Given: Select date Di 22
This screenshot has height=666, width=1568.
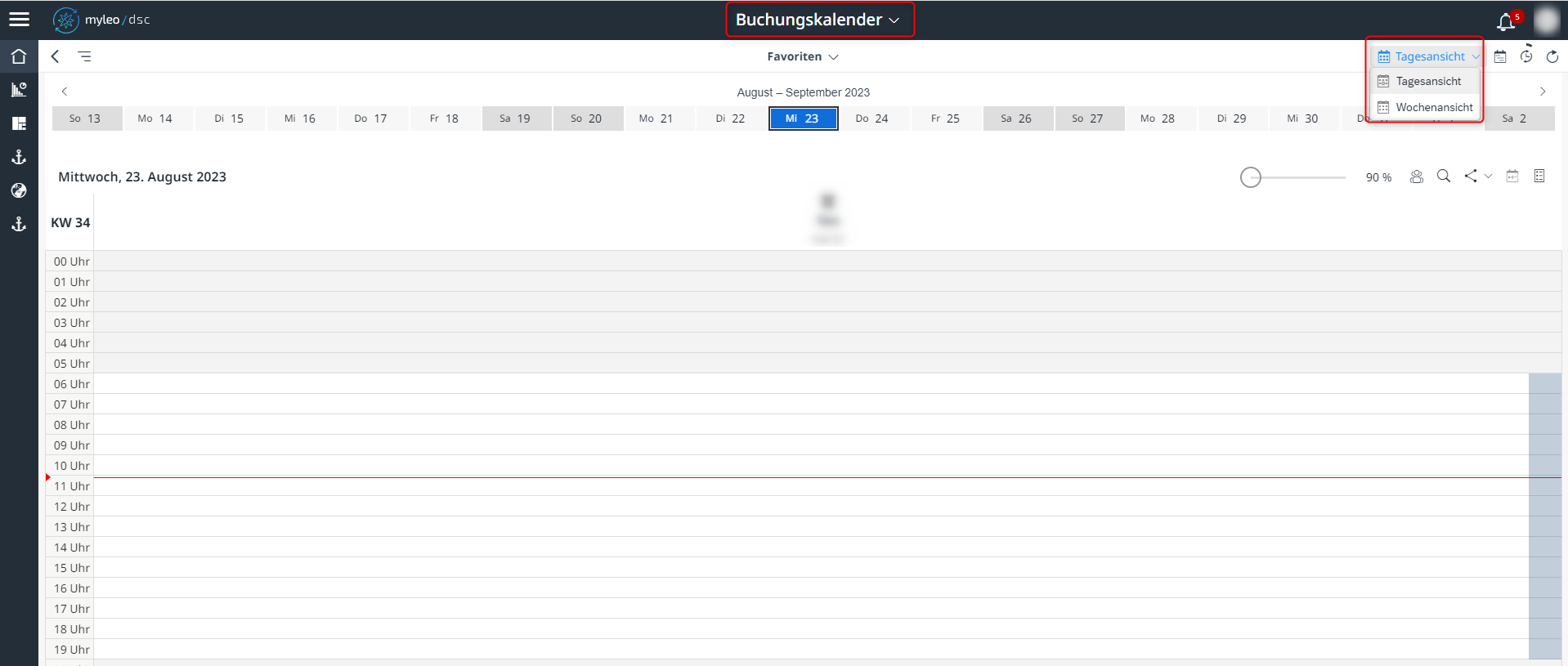Looking at the screenshot, I should (x=732, y=118).
